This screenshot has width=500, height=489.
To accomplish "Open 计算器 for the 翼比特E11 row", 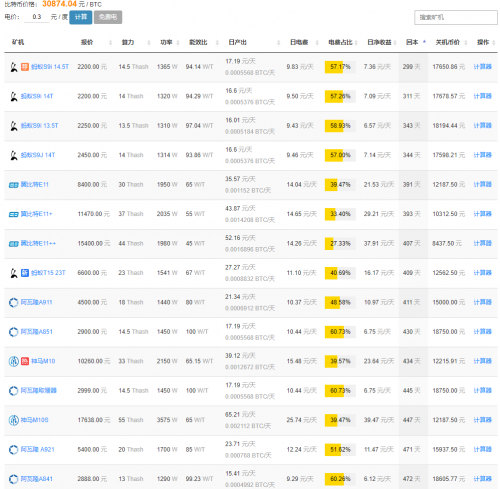I will pos(482,185).
